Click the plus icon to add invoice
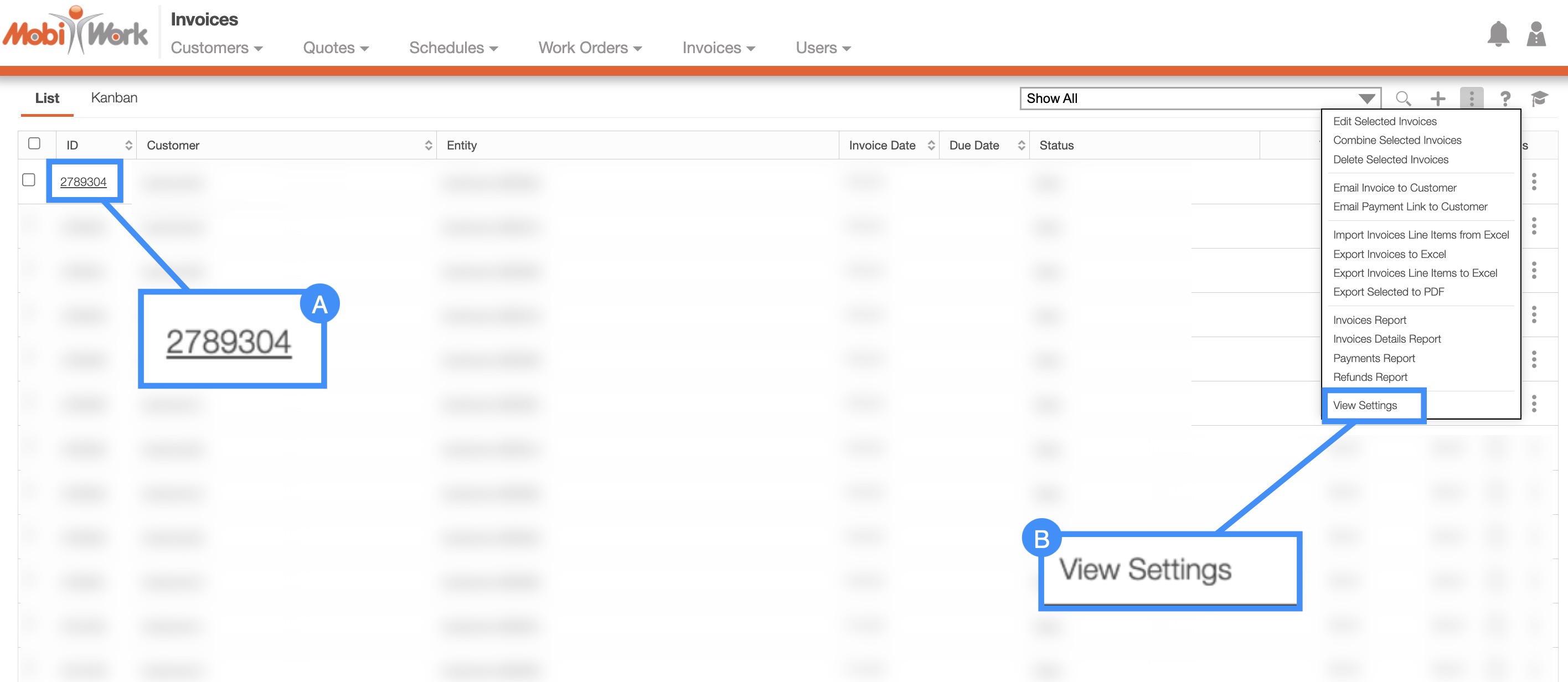This screenshot has height=682, width=1568. (x=1438, y=98)
